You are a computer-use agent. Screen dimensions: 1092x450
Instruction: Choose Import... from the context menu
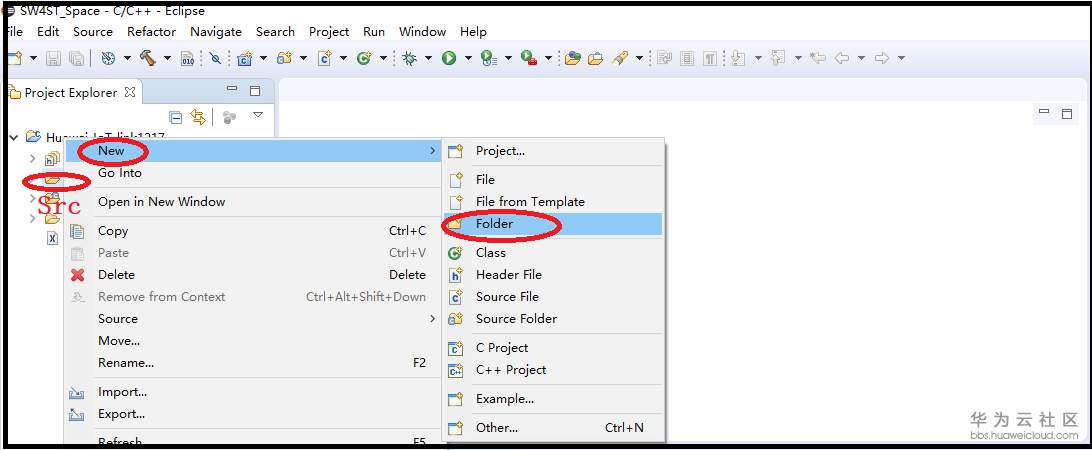pyautogui.click(x=253, y=391)
